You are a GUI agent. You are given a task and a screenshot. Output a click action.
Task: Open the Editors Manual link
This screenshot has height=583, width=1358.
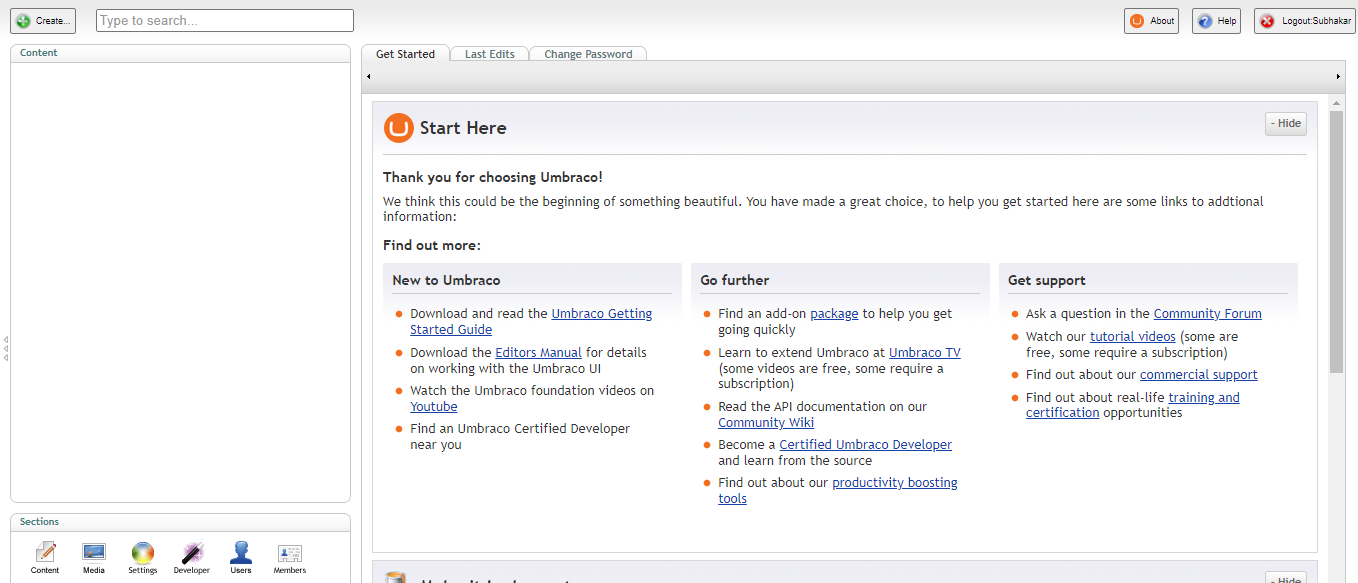(538, 352)
